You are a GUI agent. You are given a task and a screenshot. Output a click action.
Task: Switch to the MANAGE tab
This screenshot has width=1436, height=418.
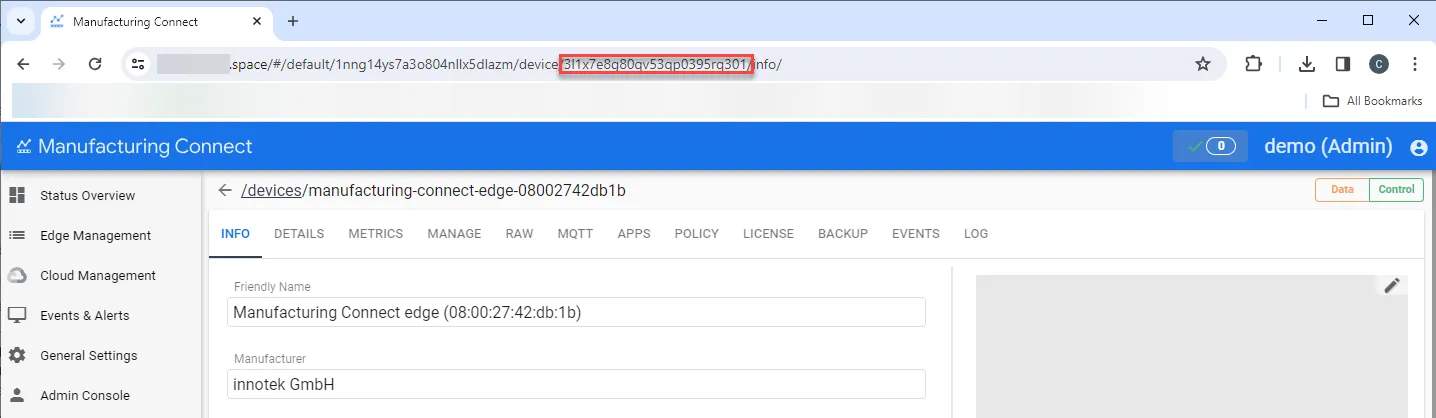454,234
